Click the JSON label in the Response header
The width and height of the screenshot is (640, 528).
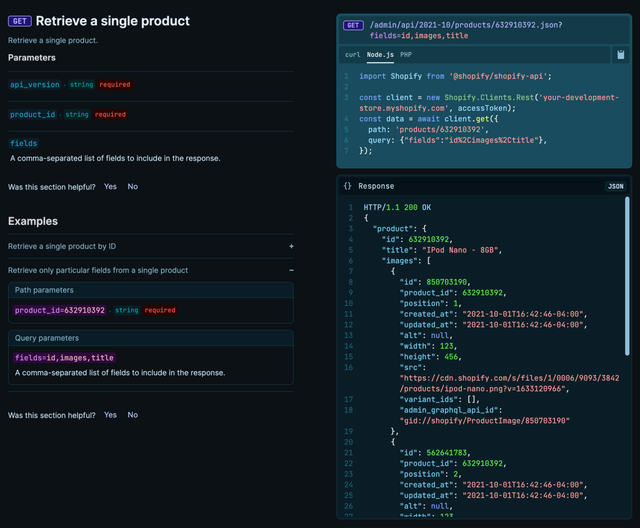616,186
